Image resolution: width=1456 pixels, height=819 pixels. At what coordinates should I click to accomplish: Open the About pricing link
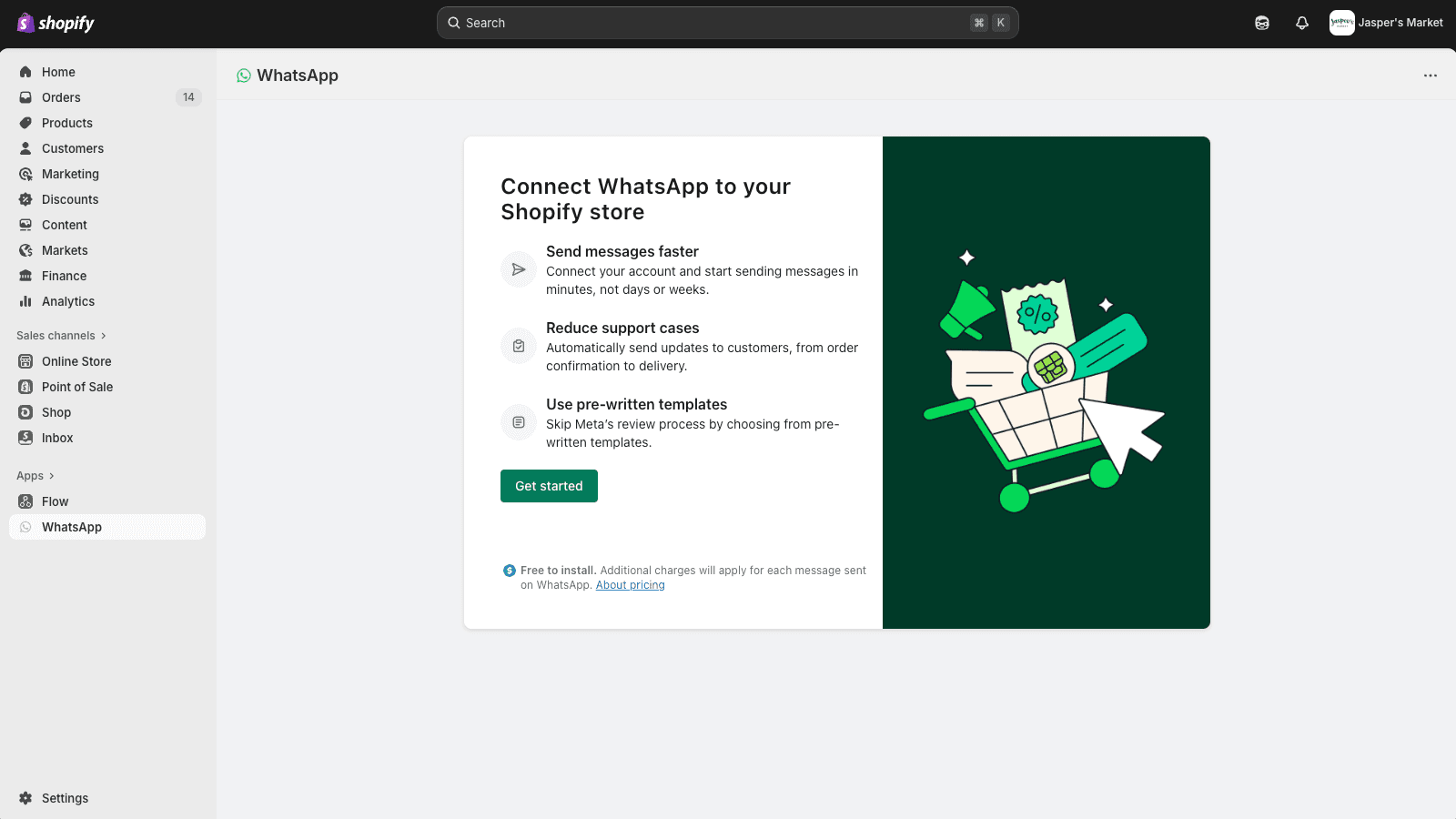pos(630,585)
